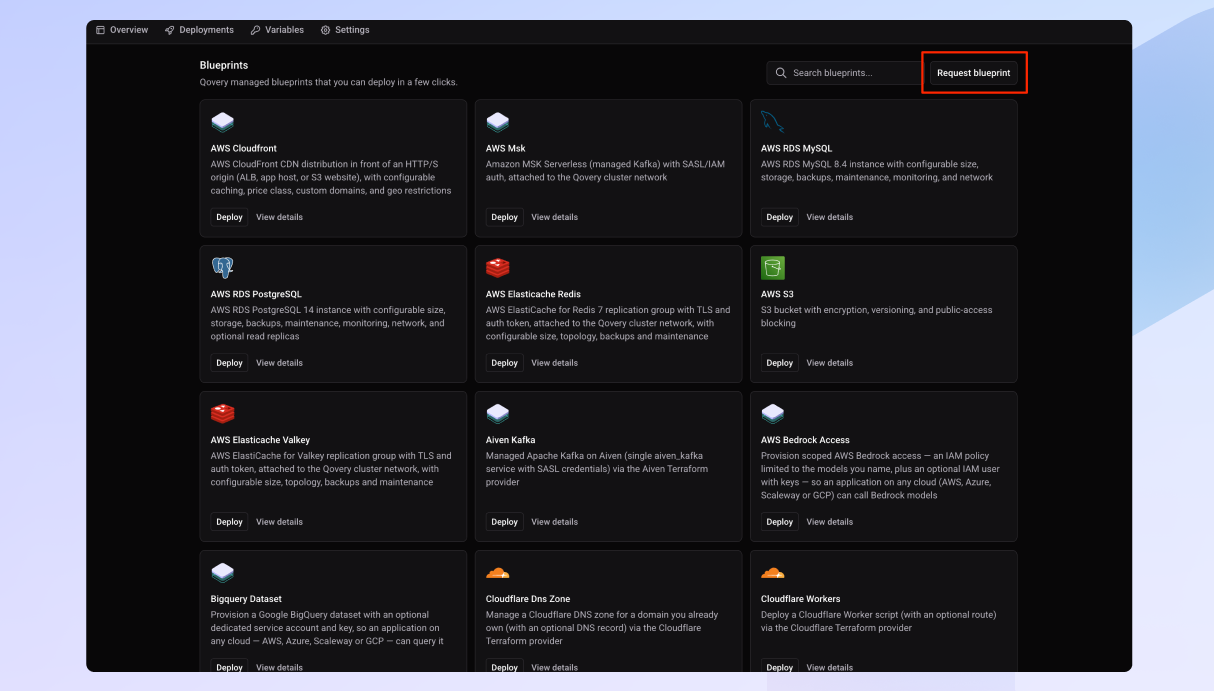This screenshot has height=691, width=1214.
Task: Click the Bigquery Dataset title text
Action: tap(246, 599)
